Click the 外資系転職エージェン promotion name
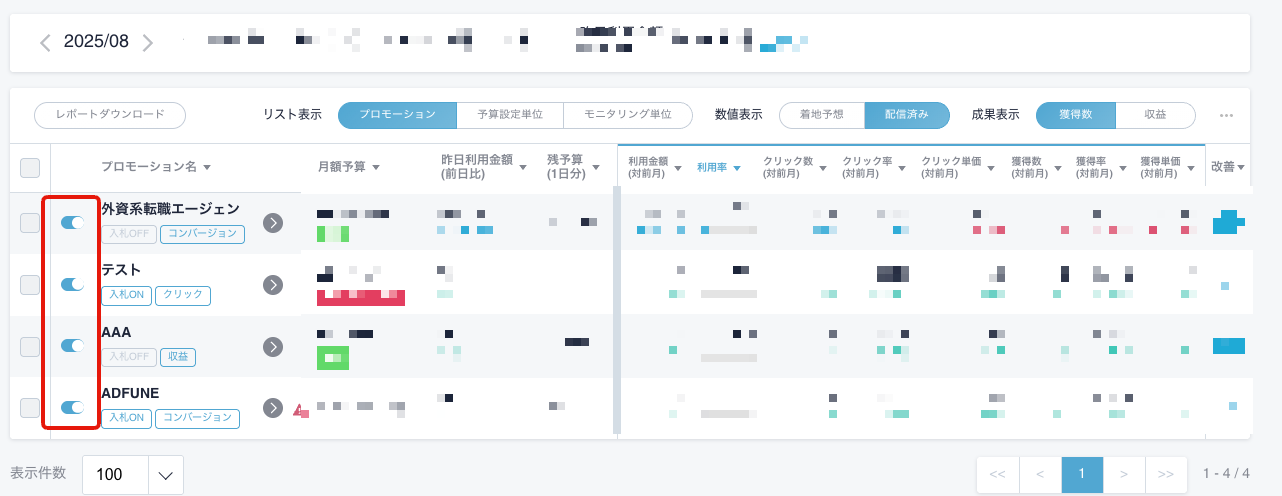This screenshot has height=496, width=1282. pyautogui.click(x=170, y=209)
